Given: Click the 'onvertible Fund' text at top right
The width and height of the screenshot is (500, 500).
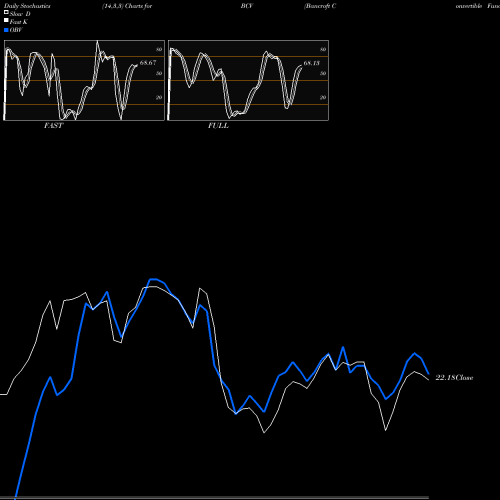Looking at the screenshot, I should (478, 6).
